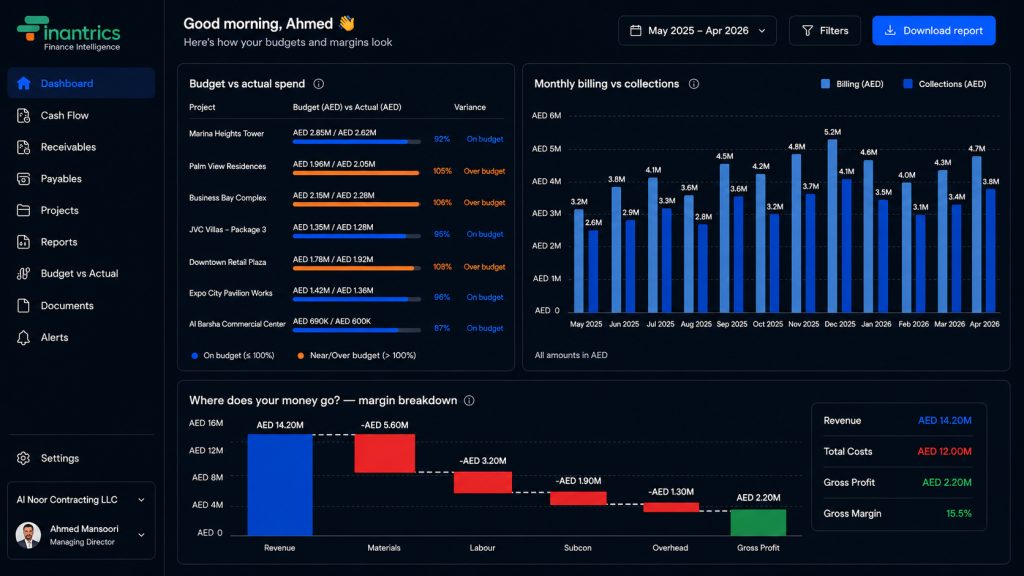Click info icon beside Monthly billing vs collections
Image resolution: width=1024 pixels, height=576 pixels.
point(694,84)
